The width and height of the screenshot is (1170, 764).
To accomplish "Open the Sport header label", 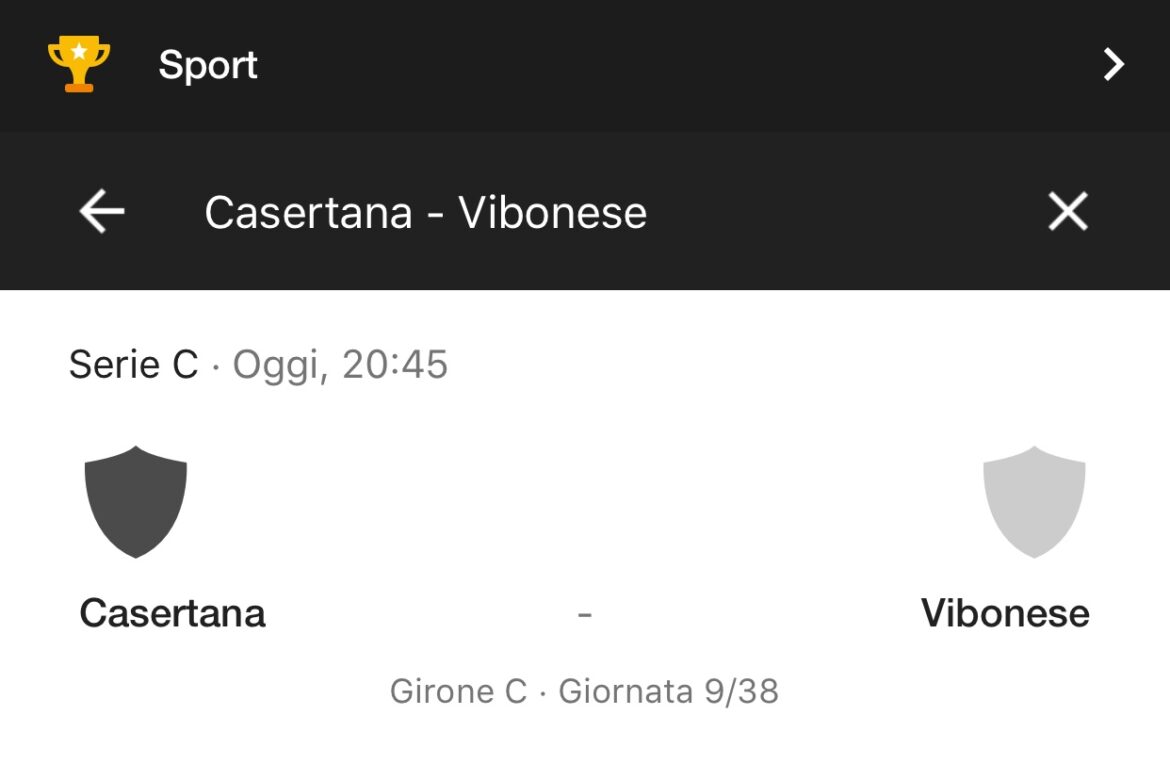I will click(208, 65).
